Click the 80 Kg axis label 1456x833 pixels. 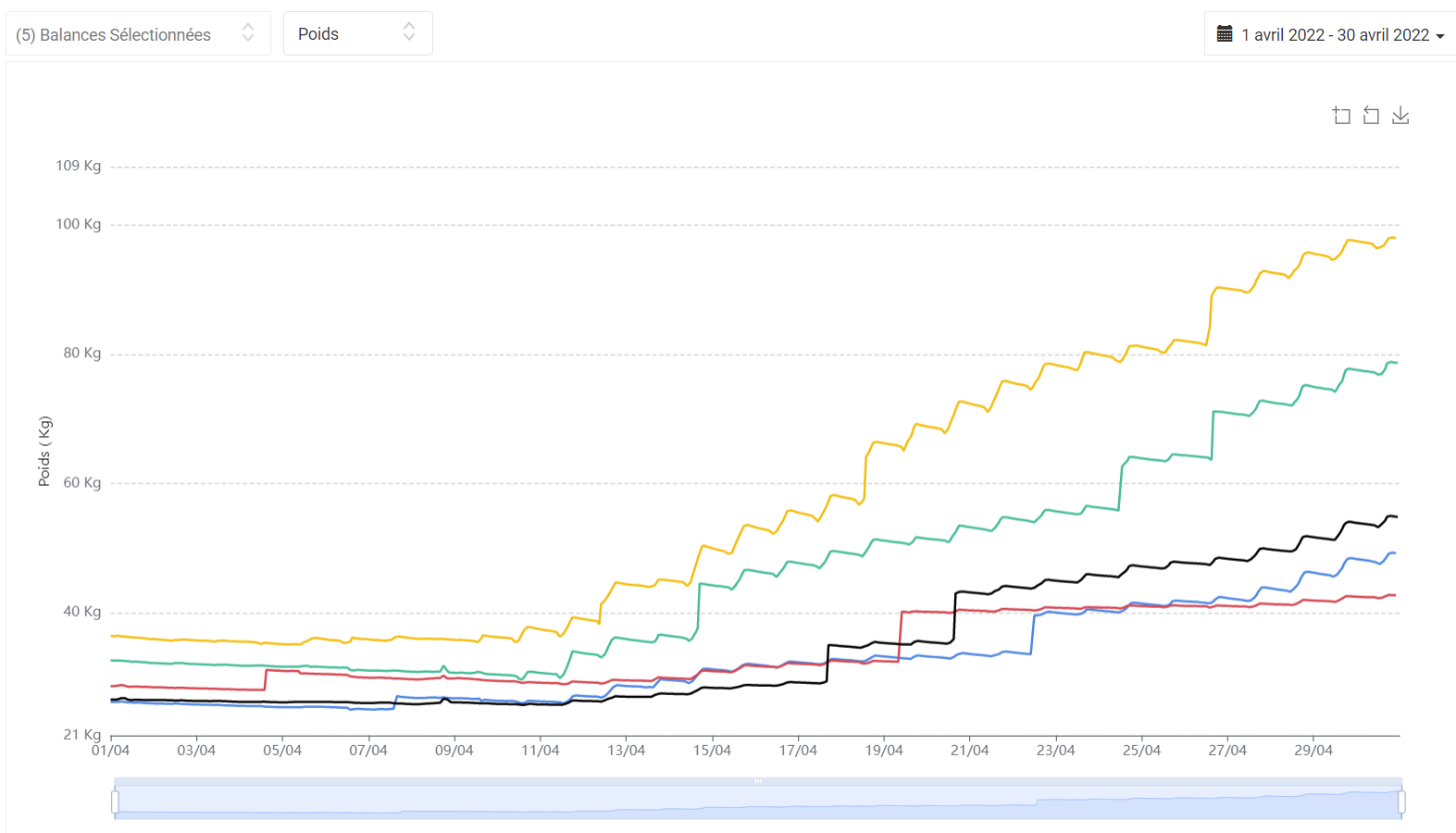[82, 353]
